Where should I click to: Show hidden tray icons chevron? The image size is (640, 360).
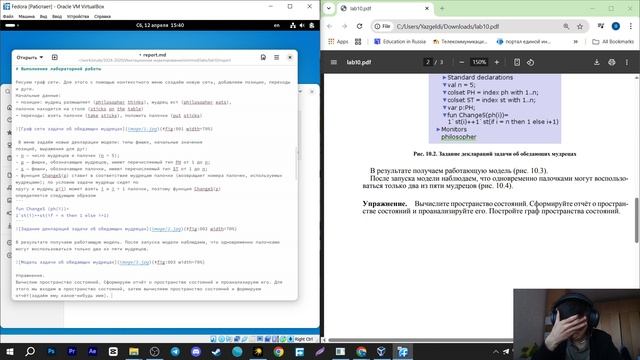(496, 351)
